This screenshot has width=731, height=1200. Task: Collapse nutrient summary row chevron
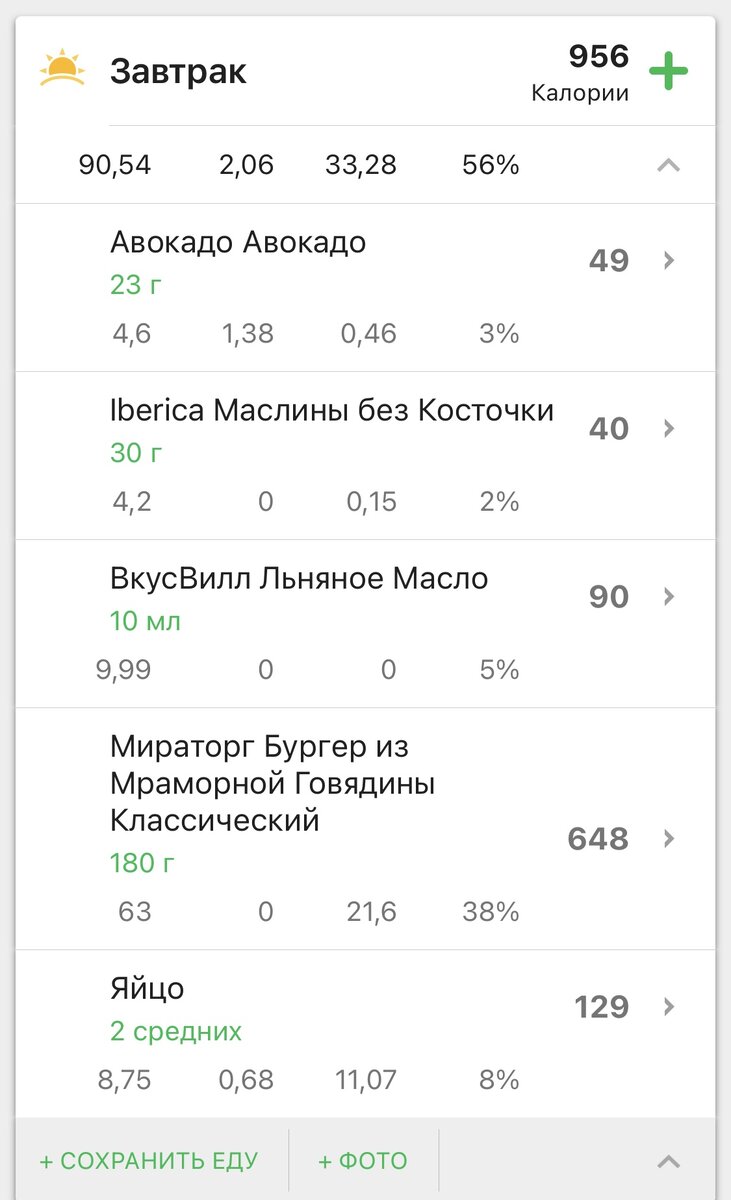[668, 166]
